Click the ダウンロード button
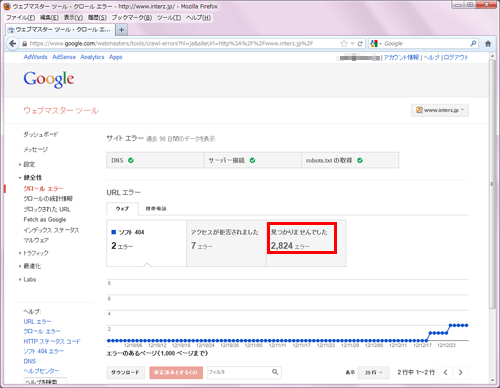 (126, 372)
